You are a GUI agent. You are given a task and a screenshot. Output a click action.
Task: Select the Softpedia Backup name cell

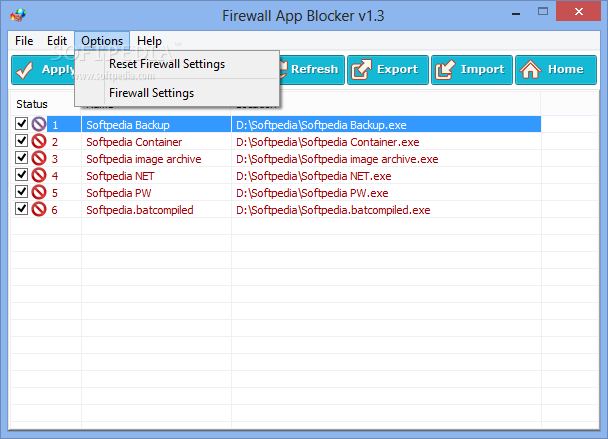point(156,124)
